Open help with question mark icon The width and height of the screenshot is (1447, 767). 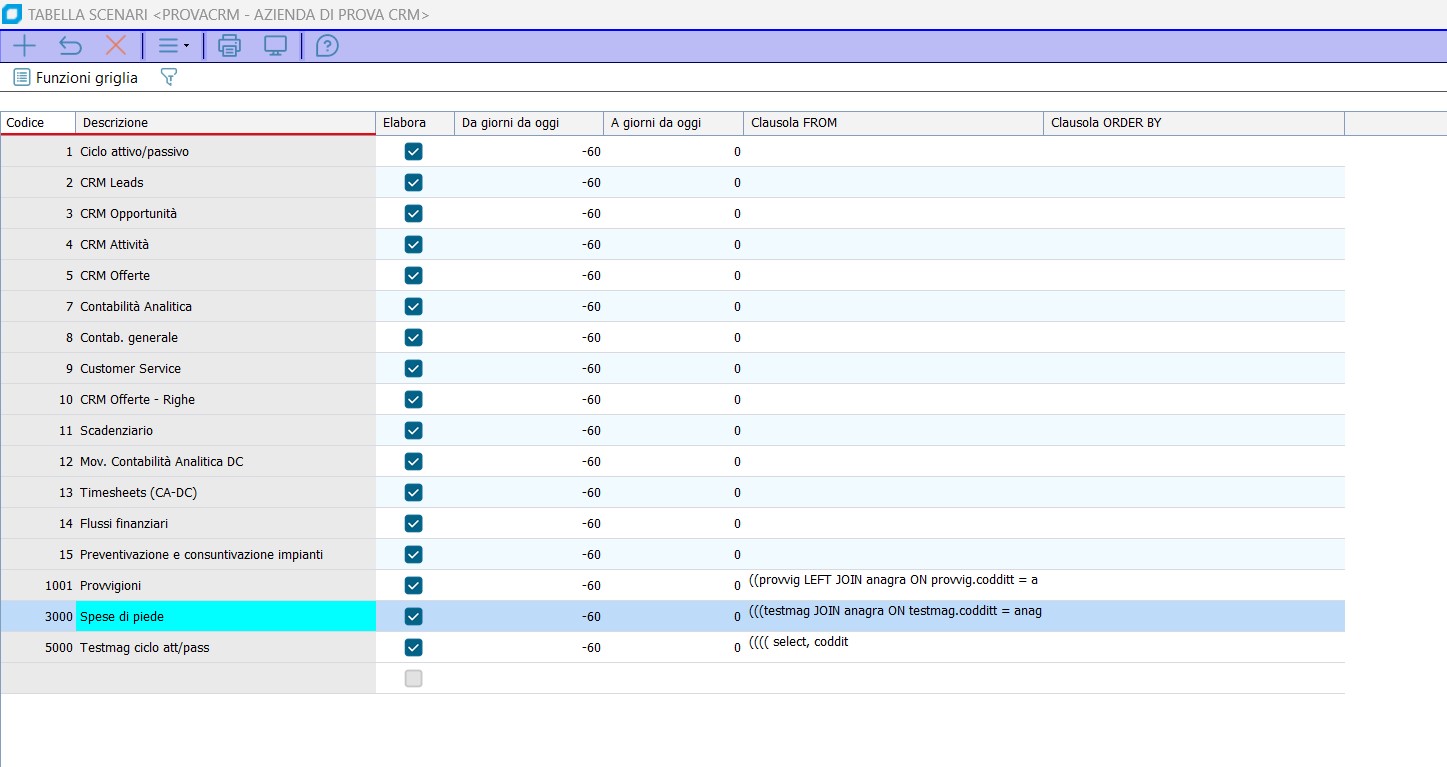click(x=327, y=46)
